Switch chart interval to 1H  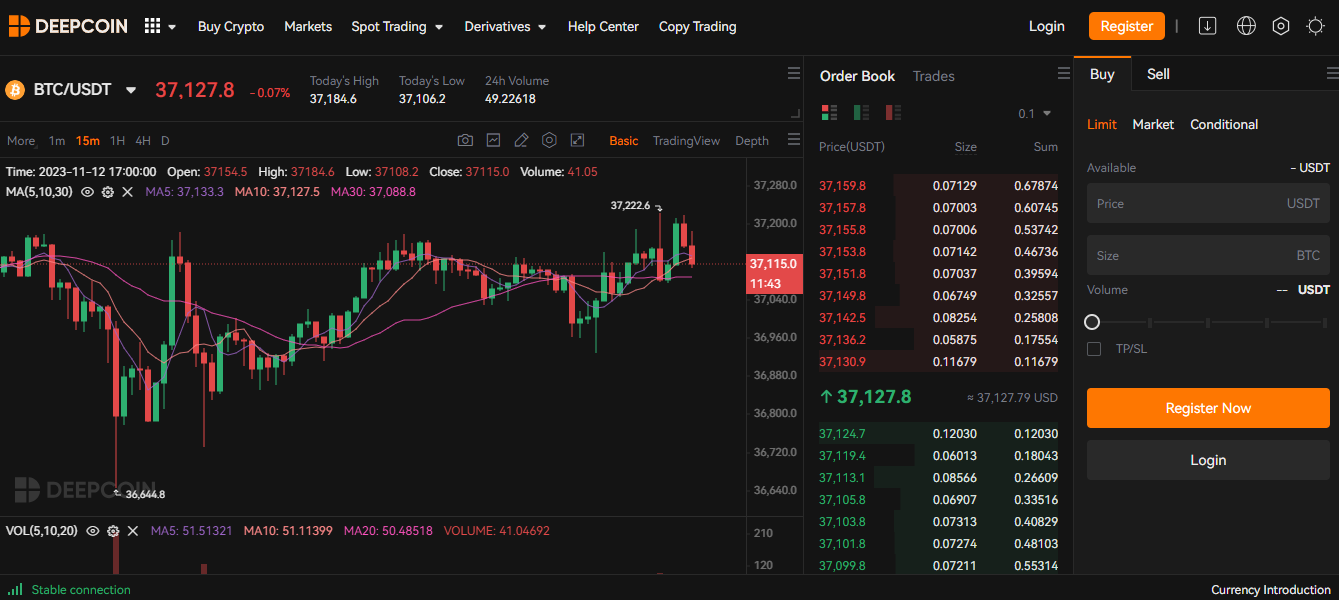[118, 141]
